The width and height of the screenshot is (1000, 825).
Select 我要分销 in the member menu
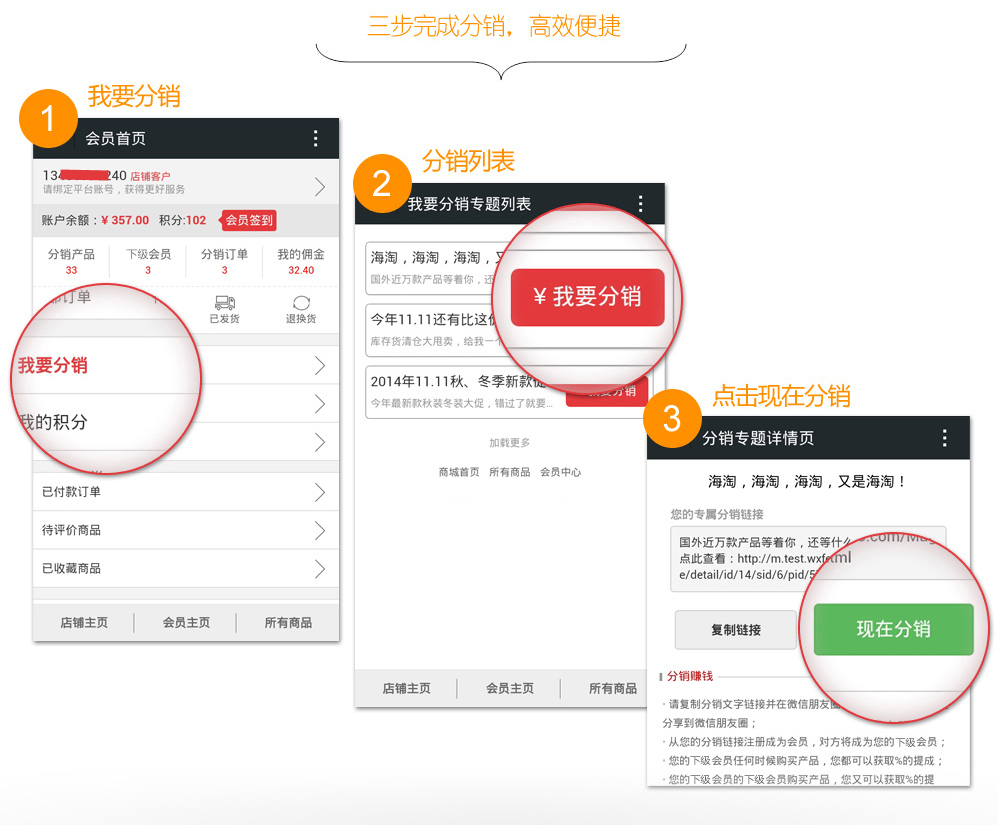(53, 365)
